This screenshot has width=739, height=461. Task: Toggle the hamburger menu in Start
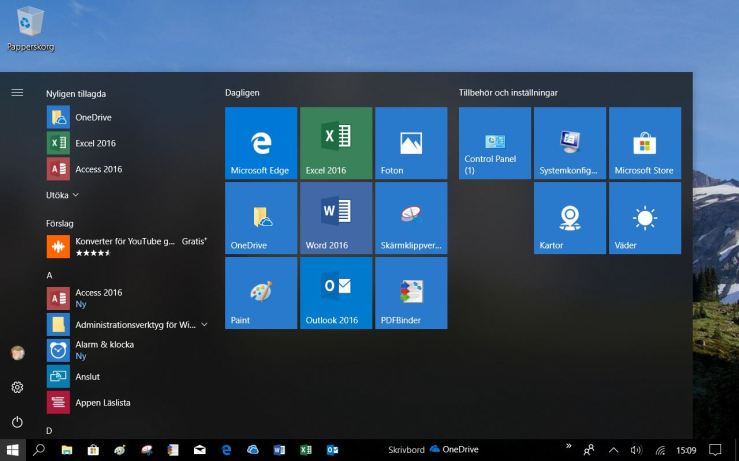coord(17,92)
